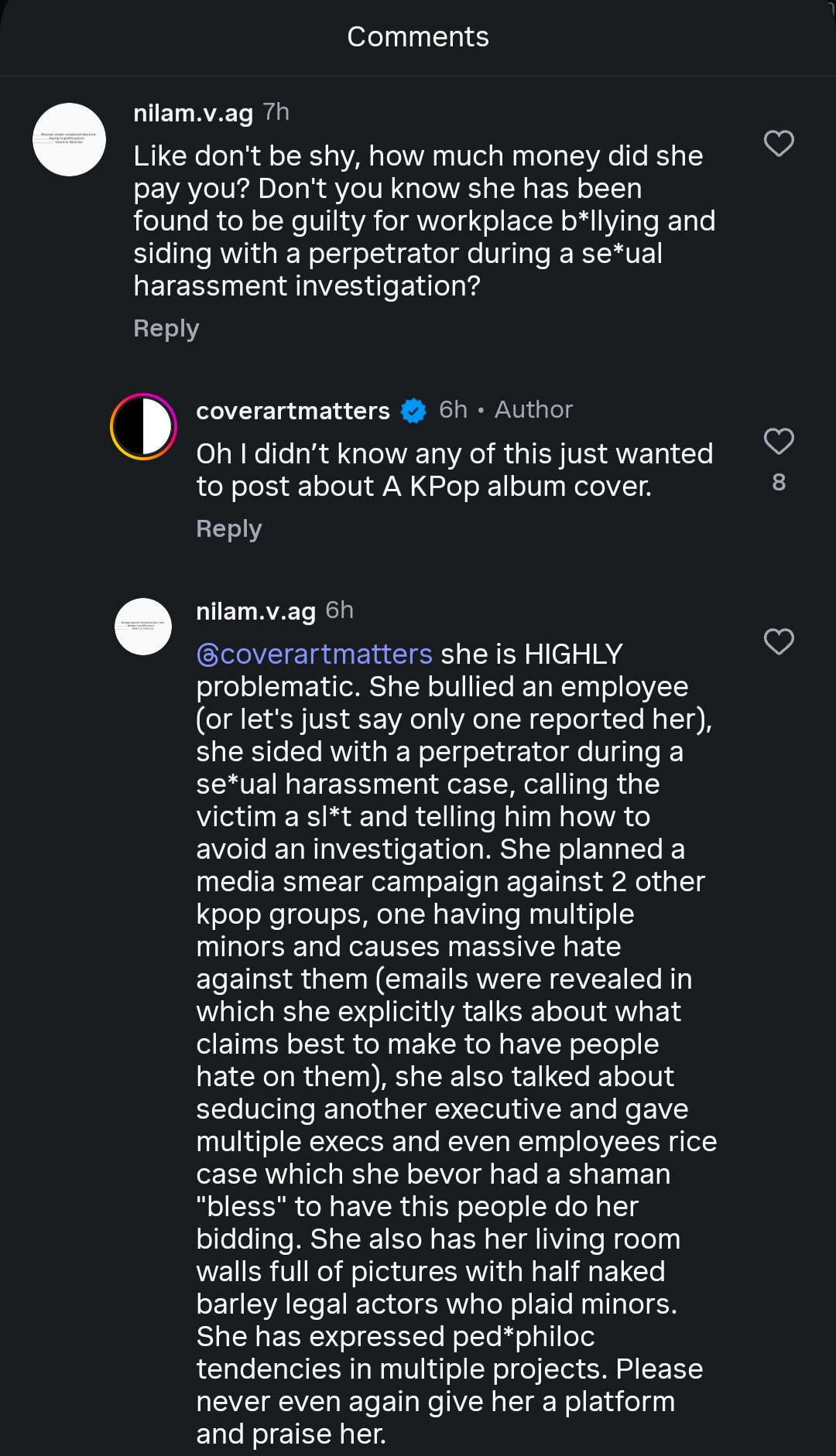
Task: Like nilam.v.ag's 7h comment with the heart
Action: coord(779,143)
